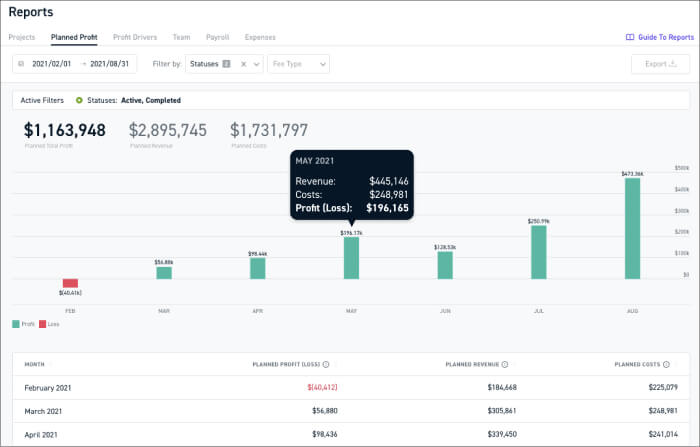Screen dimensions: 700x447
Task: Click the Guide To Reports book icon
Action: (x=630, y=37)
